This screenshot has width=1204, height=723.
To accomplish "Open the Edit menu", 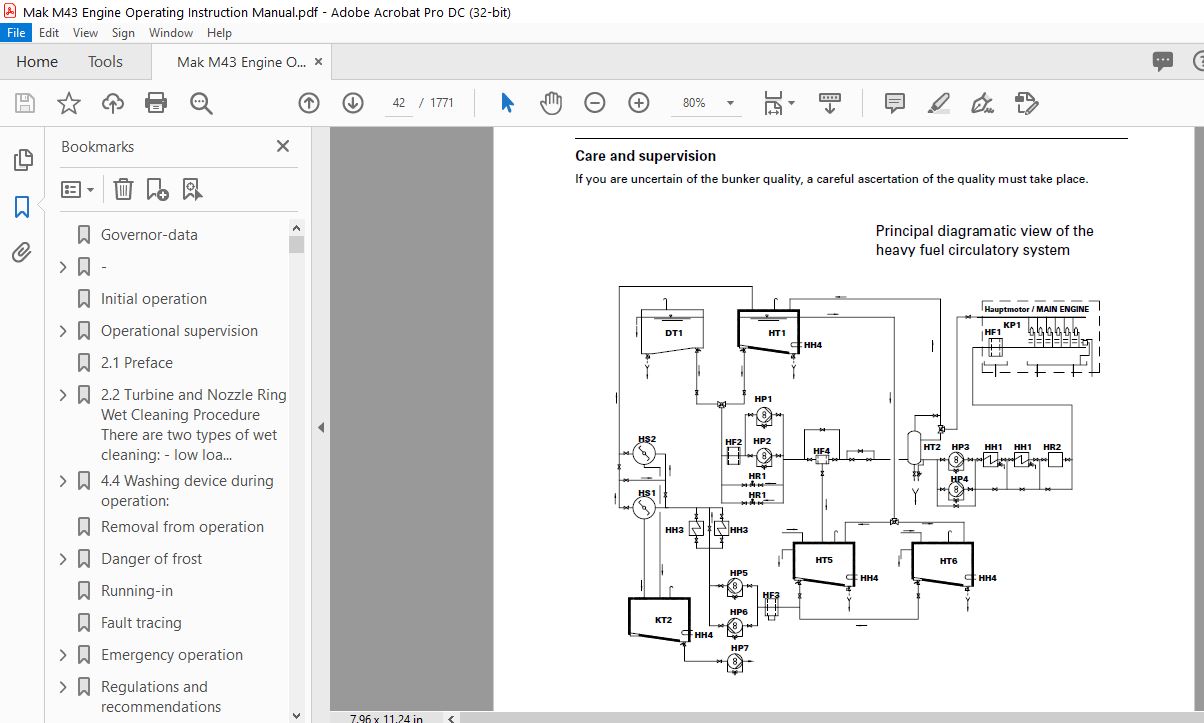I will tap(49, 33).
